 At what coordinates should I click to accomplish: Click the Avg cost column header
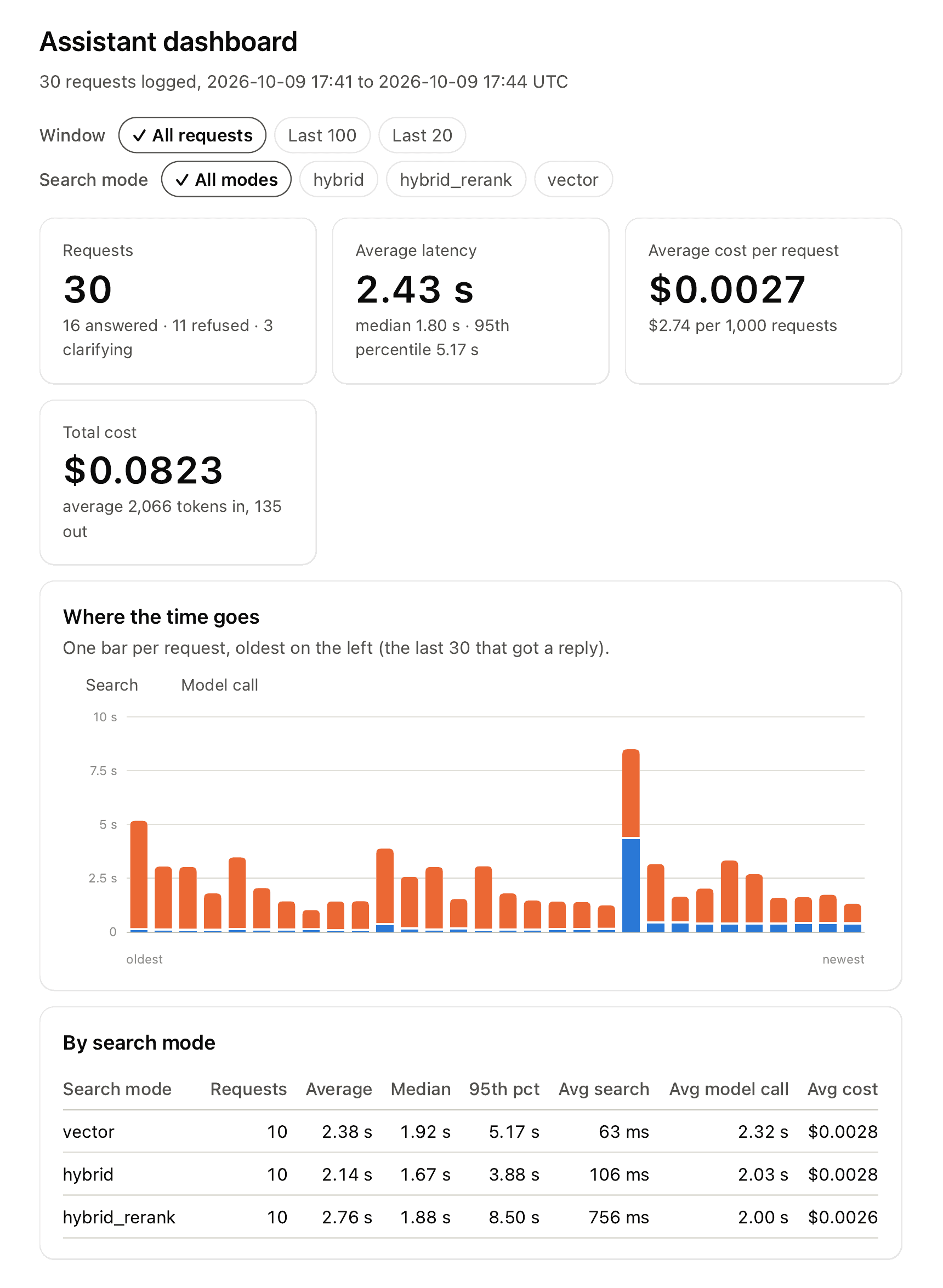(843, 1089)
